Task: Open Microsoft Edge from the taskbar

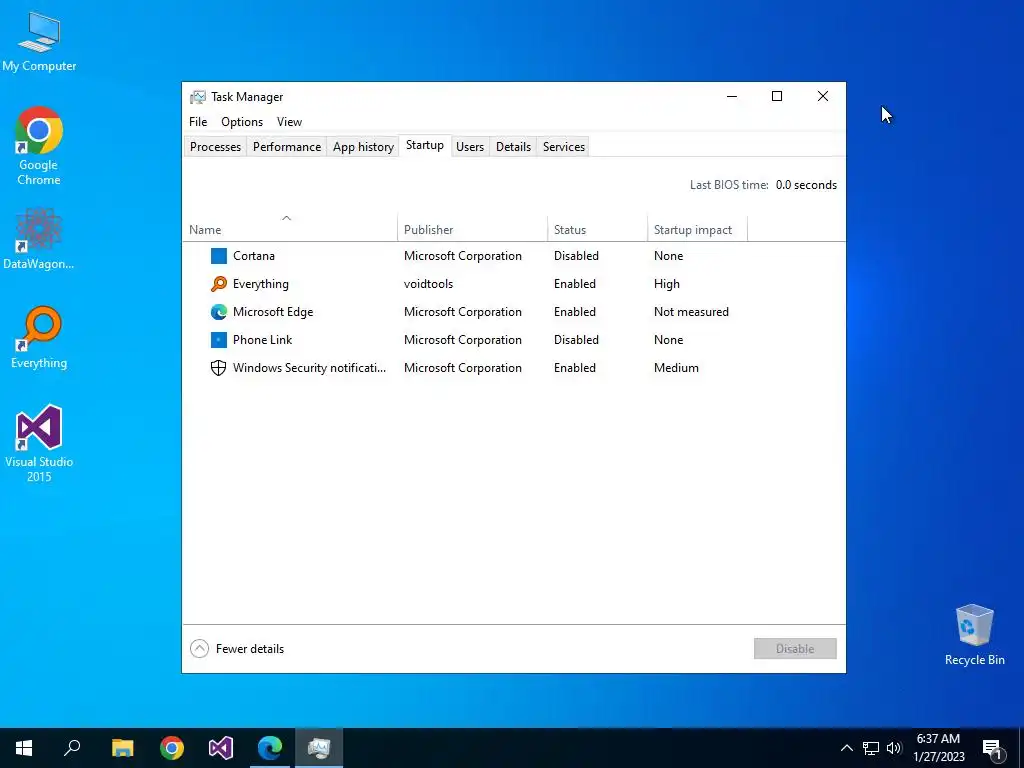Action: click(x=270, y=748)
